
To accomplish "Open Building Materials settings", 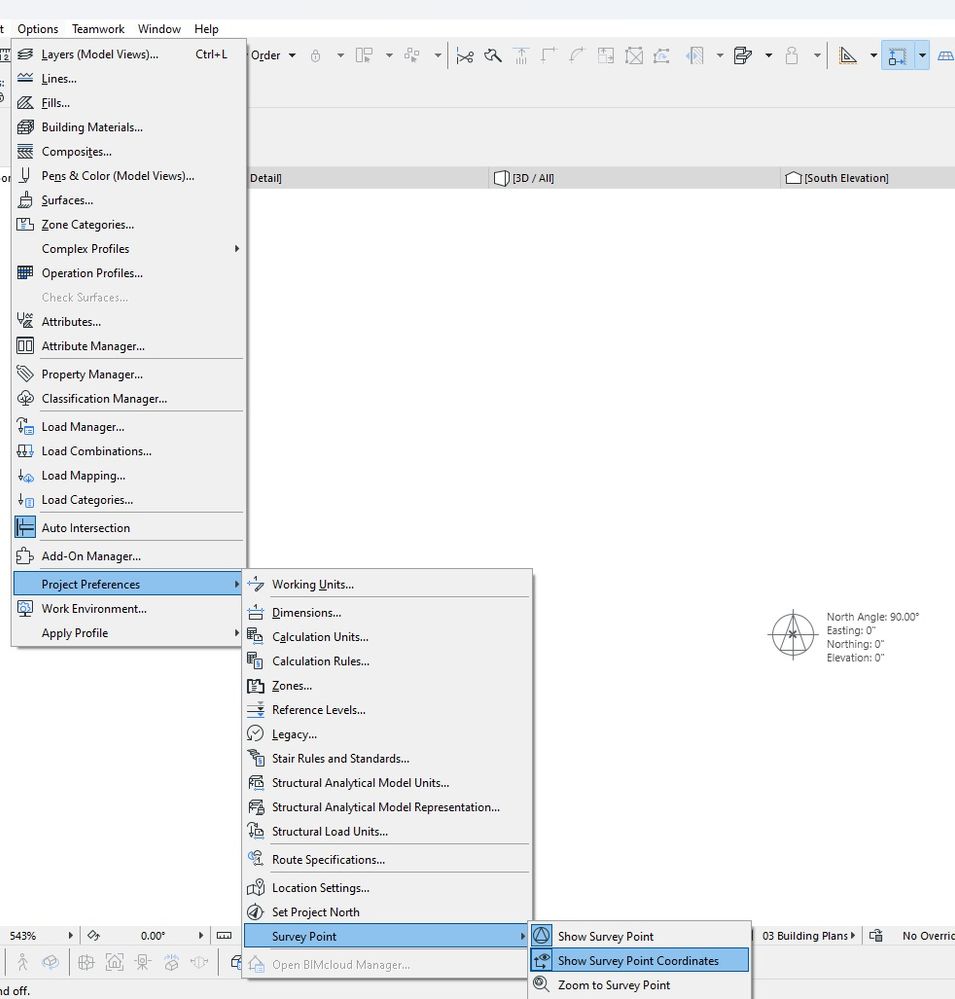I will click(128, 127).
